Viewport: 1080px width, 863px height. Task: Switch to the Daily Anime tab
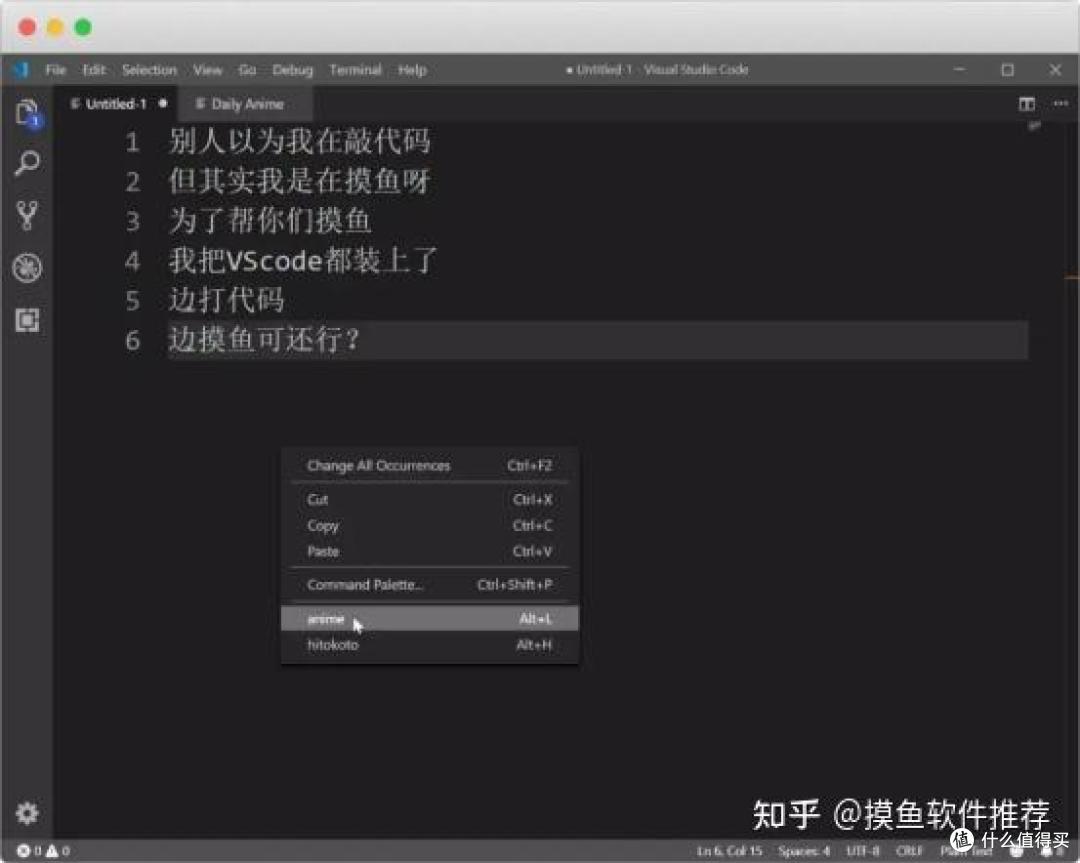(x=247, y=104)
